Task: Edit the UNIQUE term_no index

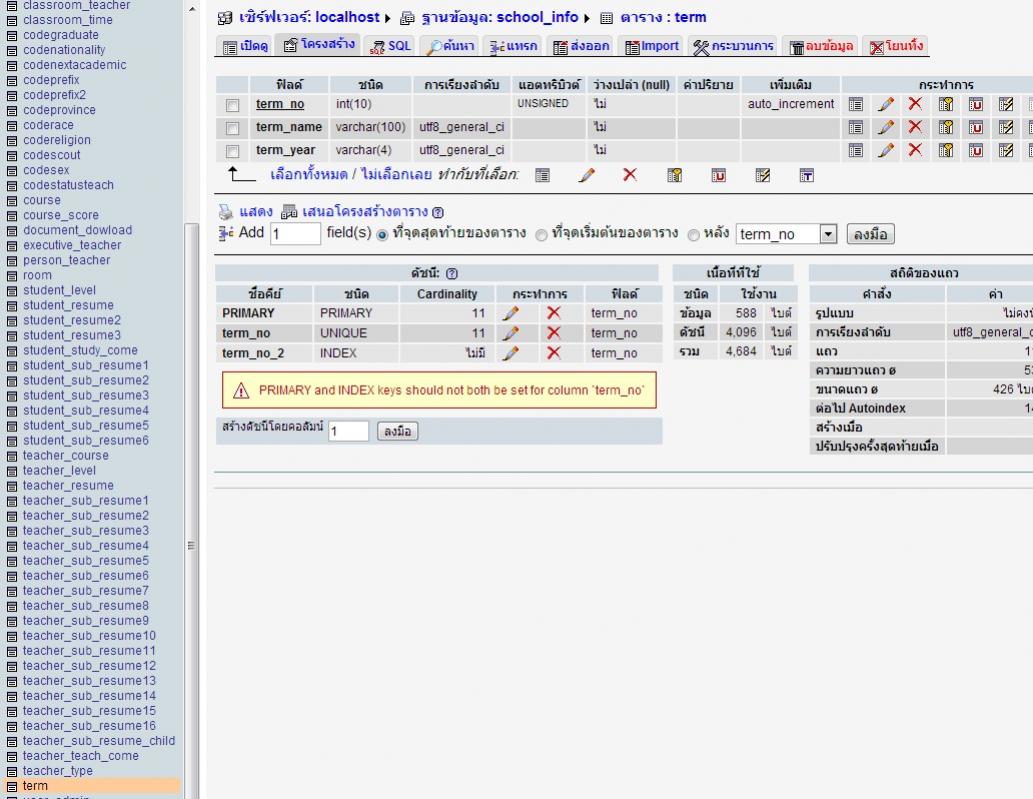Action: click(x=511, y=333)
